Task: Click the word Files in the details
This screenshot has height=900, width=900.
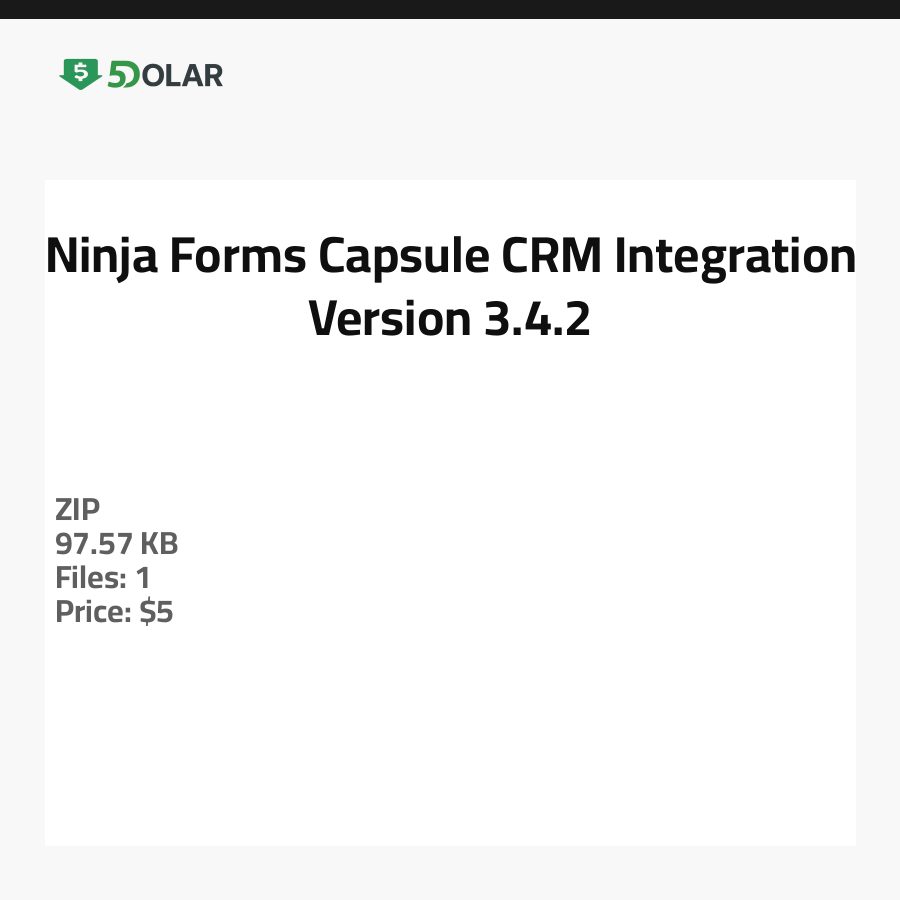Action: [88, 578]
